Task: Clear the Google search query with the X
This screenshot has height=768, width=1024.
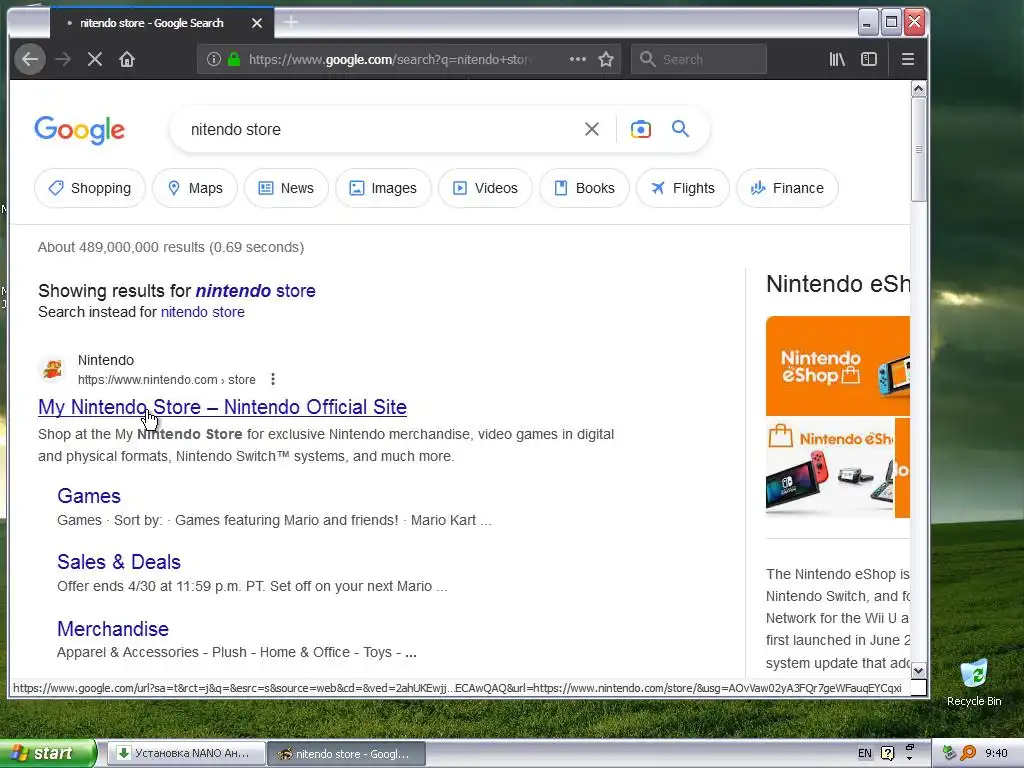Action: (x=592, y=129)
